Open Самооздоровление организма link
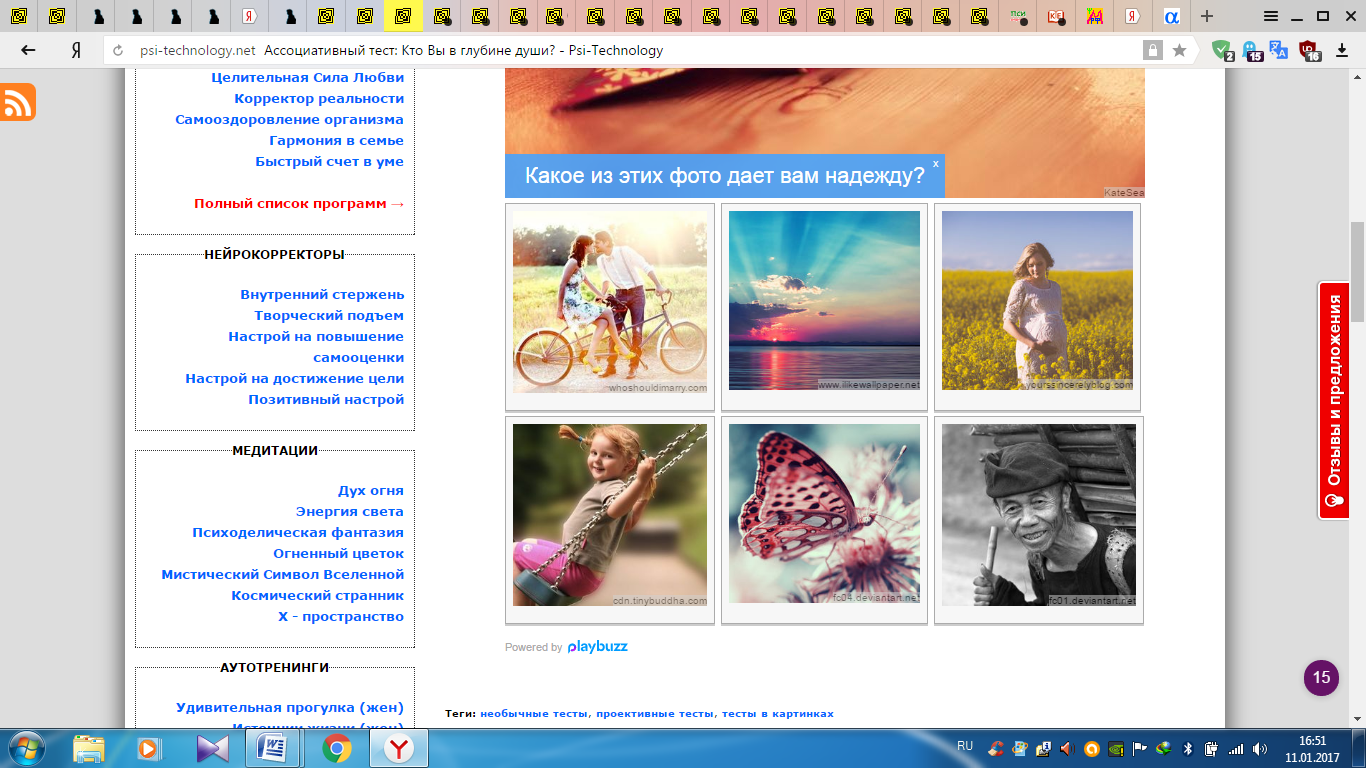1366x768 pixels. pyautogui.click(x=290, y=119)
